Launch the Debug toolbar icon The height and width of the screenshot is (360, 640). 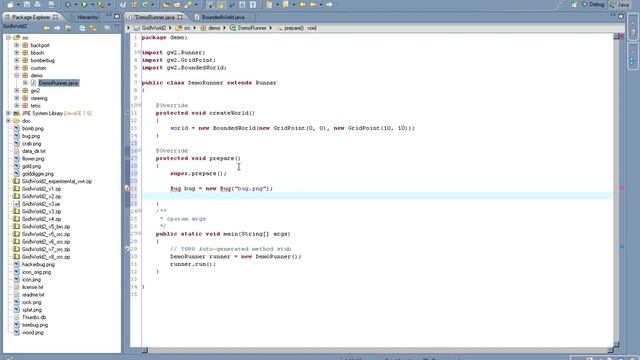click(68, 4)
